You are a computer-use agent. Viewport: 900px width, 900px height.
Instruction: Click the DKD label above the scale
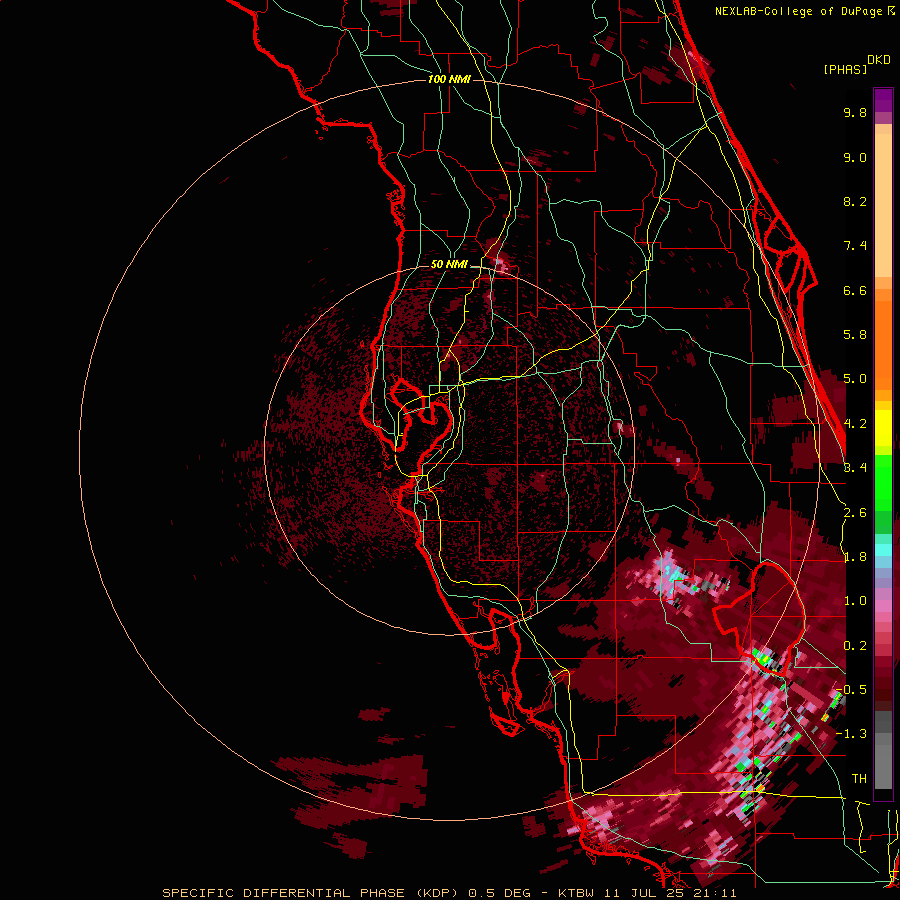pos(879,60)
